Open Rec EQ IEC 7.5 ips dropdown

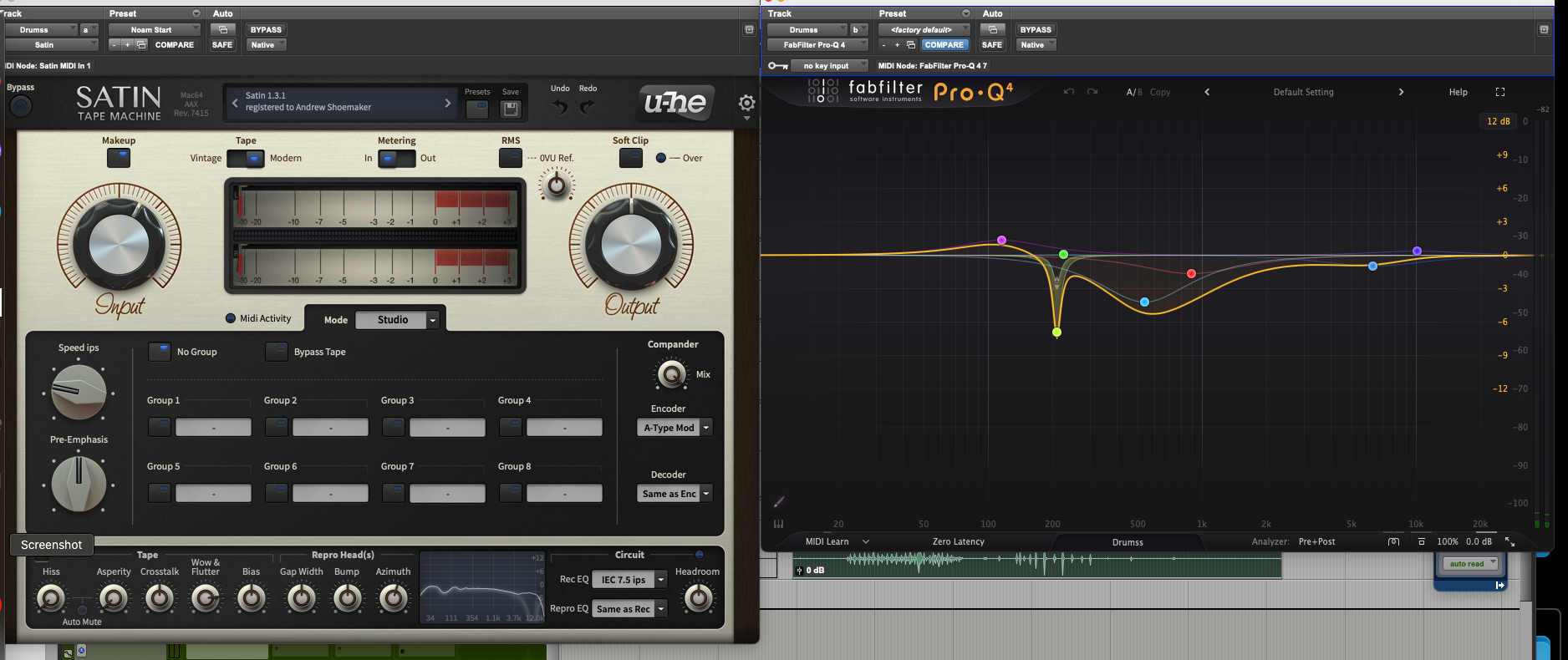[629, 579]
